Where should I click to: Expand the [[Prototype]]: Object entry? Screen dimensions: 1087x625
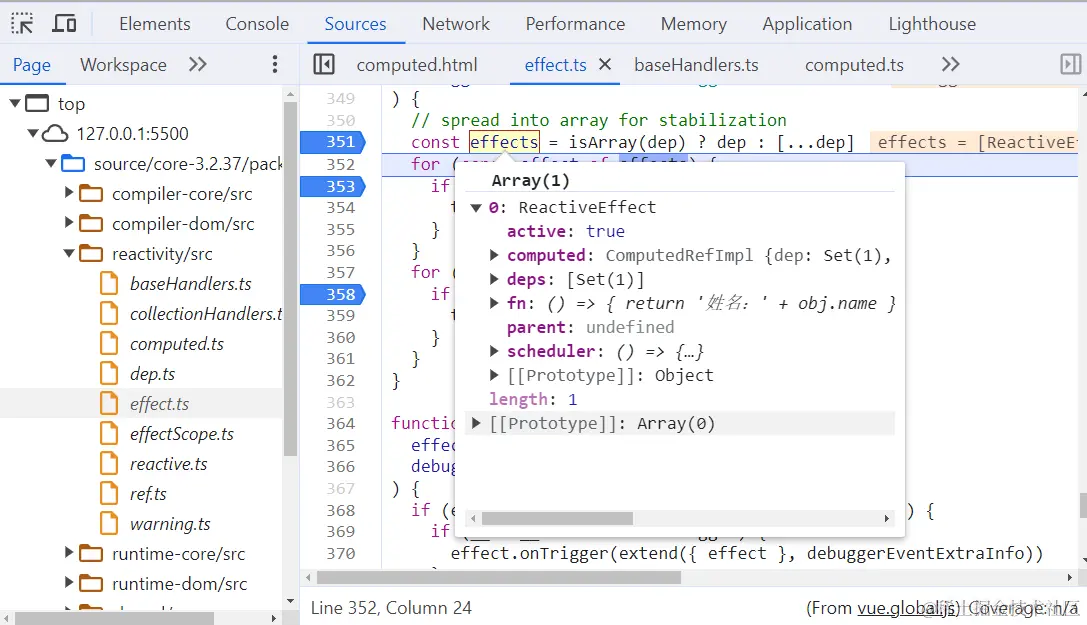point(494,375)
